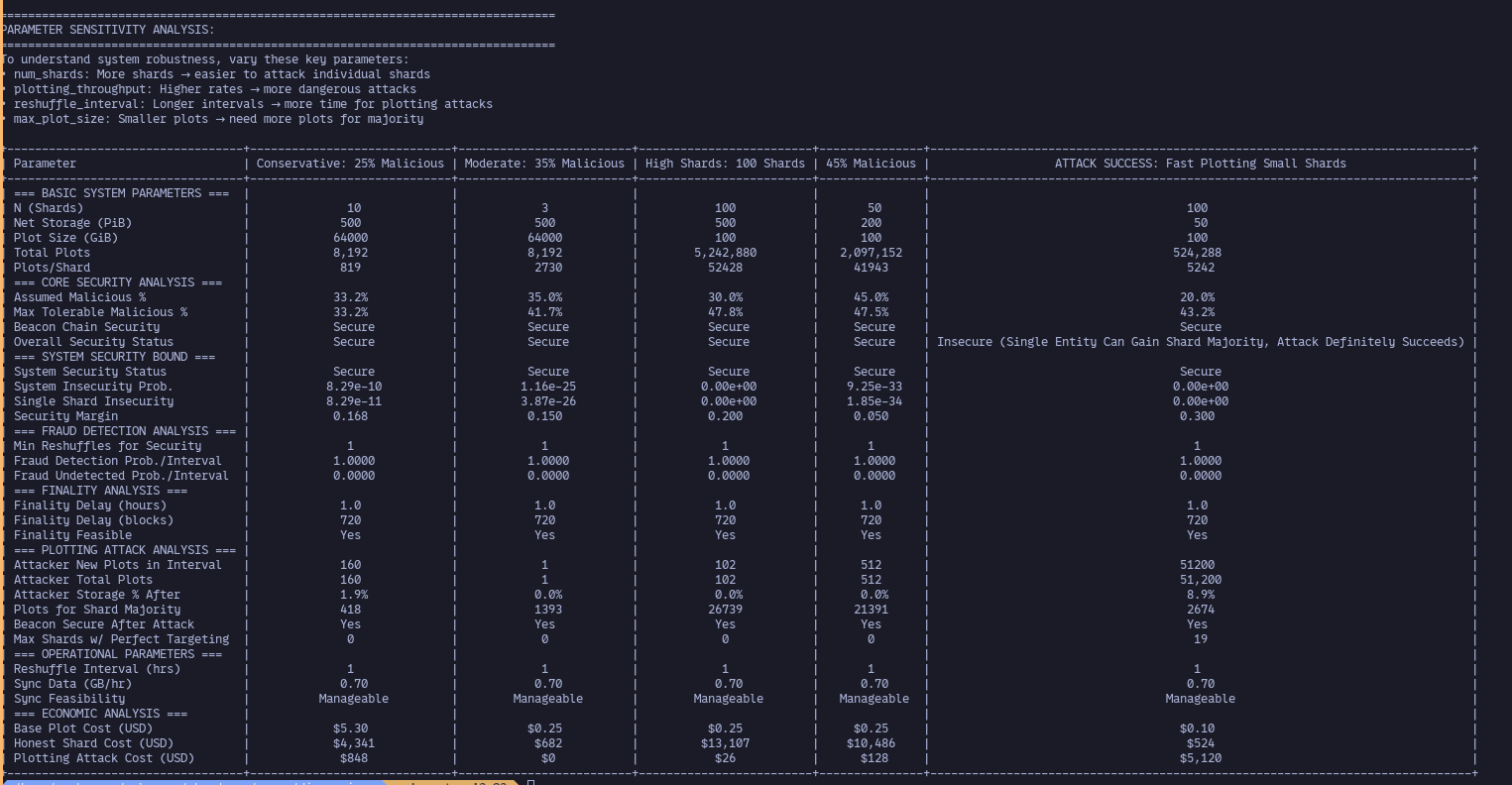Screen dimensions: 1512x785
Task: Click the Parameter column header
Action: (x=45, y=164)
